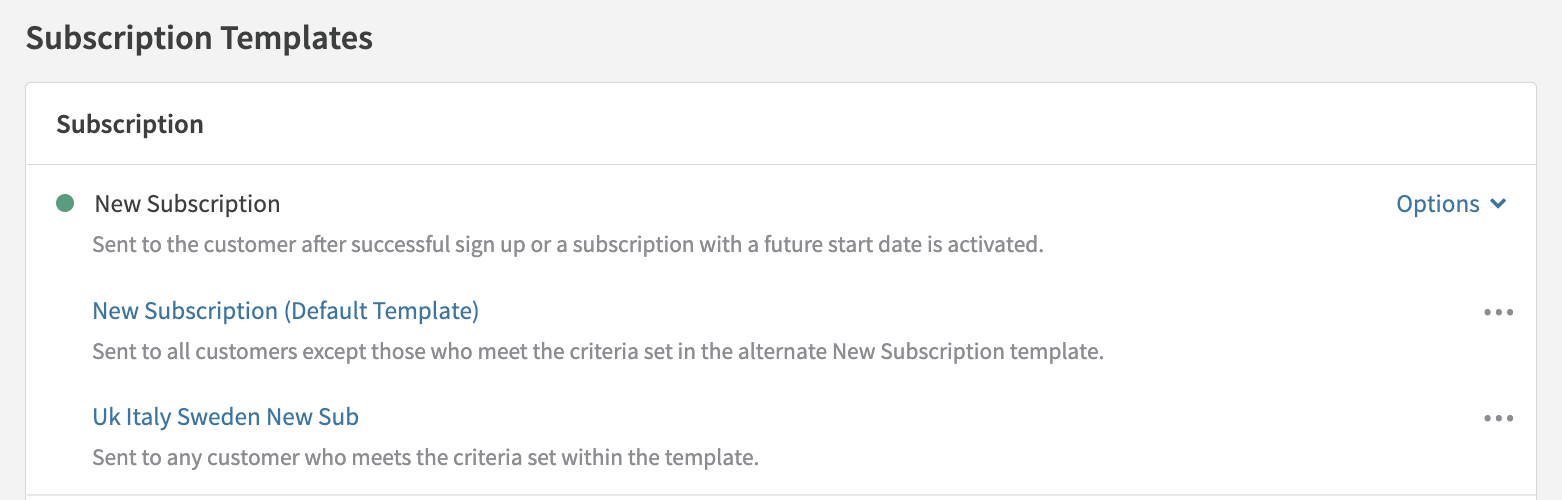The height and width of the screenshot is (500, 1562).
Task: Click the Subscription section header
Action: coord(130,125)
